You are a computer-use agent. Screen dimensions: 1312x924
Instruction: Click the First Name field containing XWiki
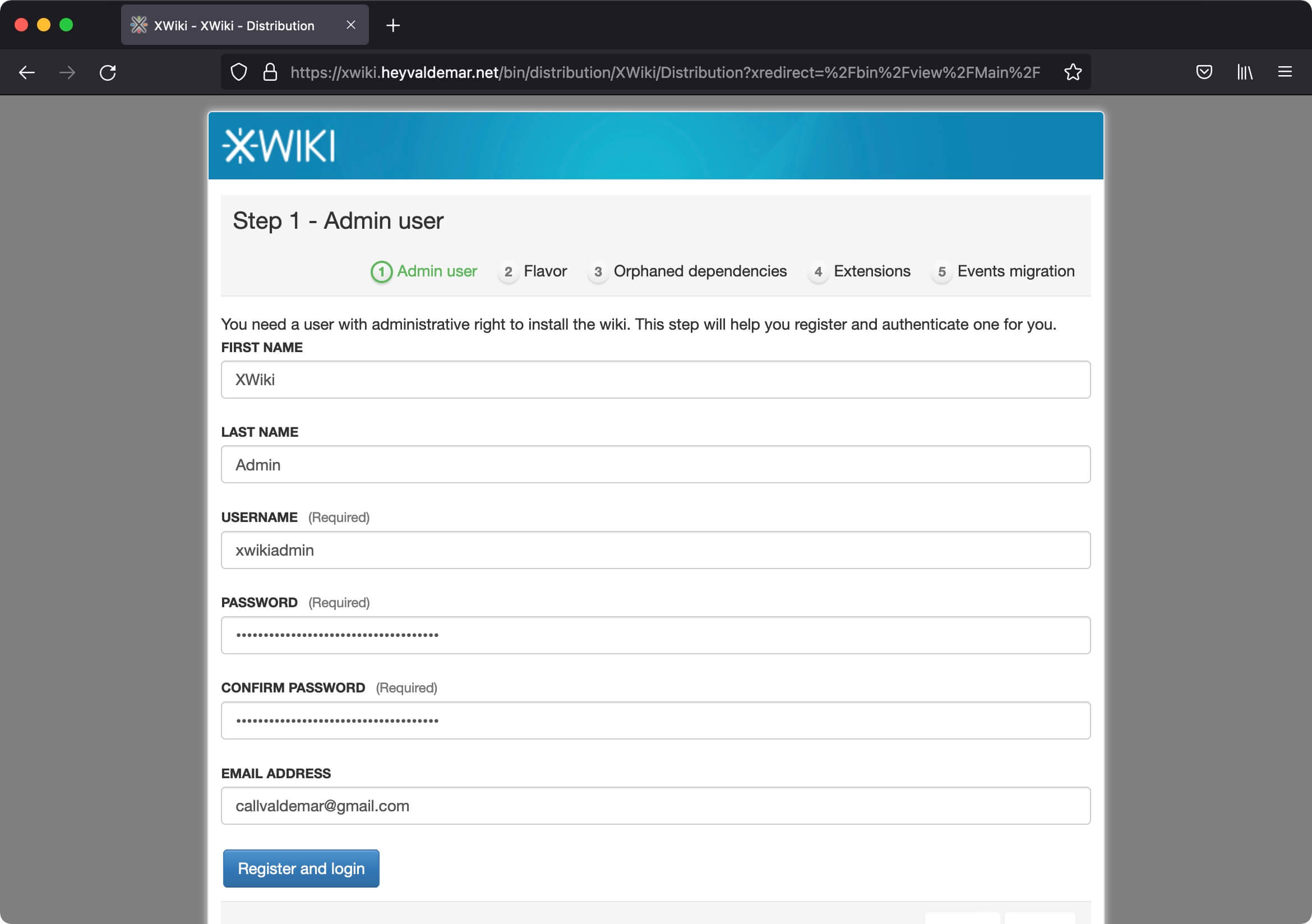pos(655,380)
